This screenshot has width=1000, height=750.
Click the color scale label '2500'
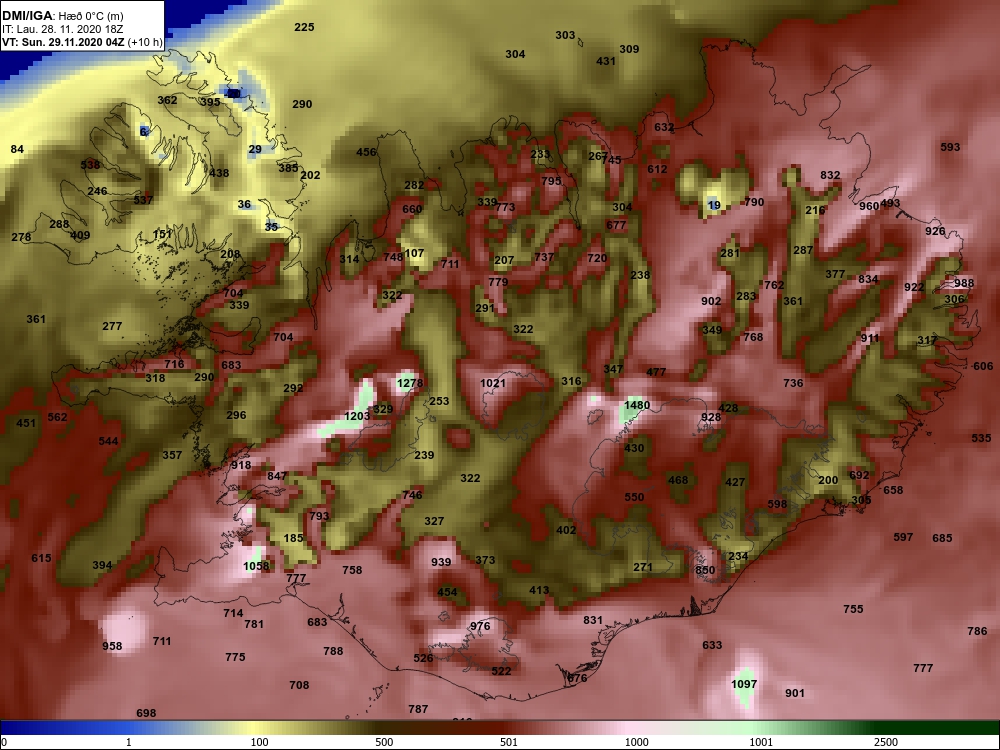(885, 742)
